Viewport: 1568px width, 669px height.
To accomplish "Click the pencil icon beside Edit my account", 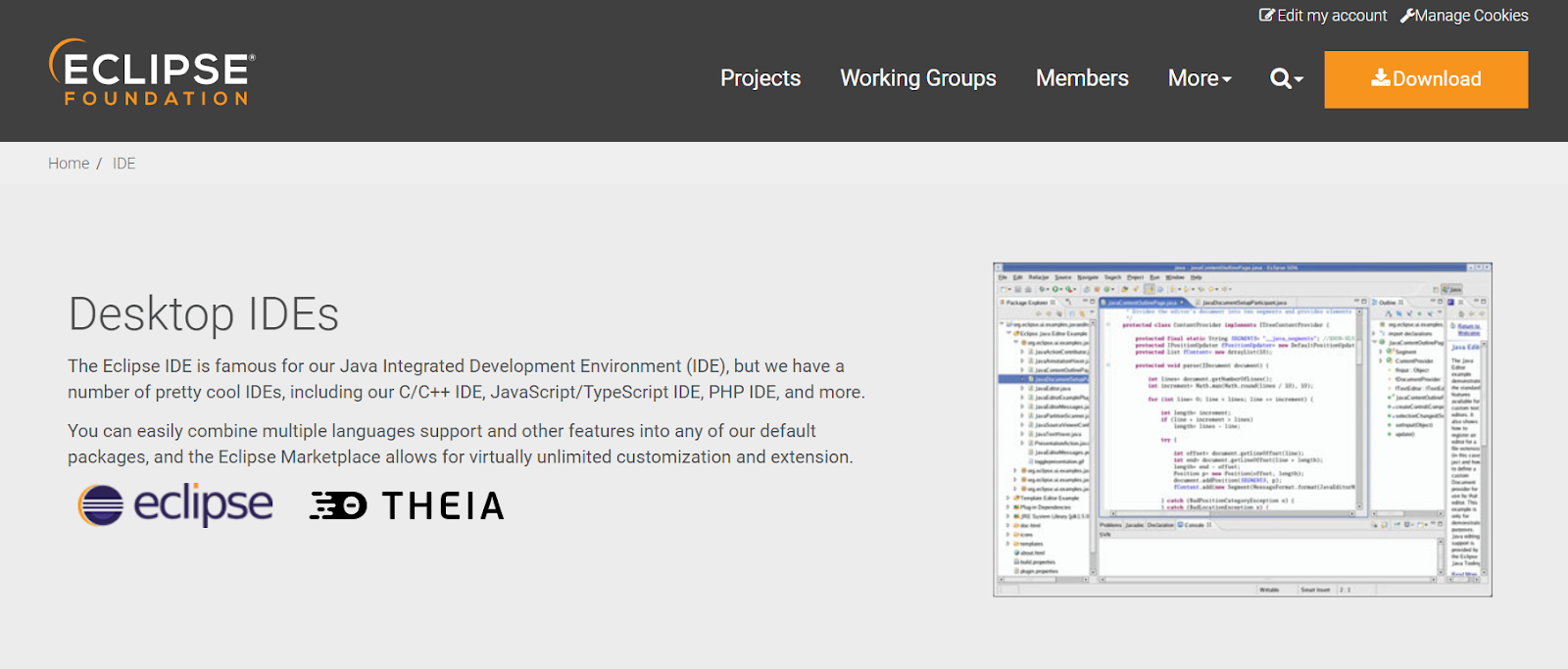I will point(1267,15).
